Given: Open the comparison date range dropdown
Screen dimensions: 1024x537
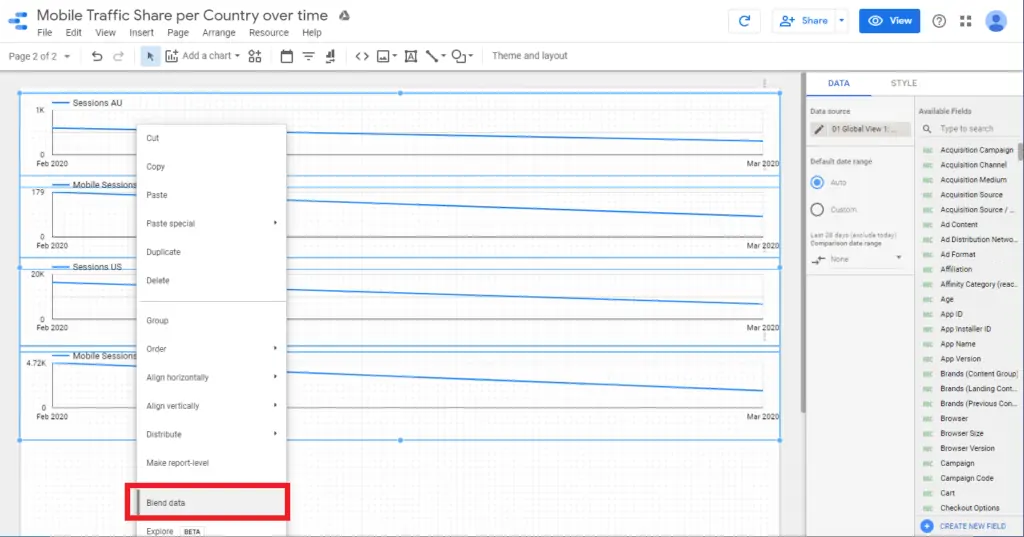Looking at the screenshot, I should click(x=857, y=259).
